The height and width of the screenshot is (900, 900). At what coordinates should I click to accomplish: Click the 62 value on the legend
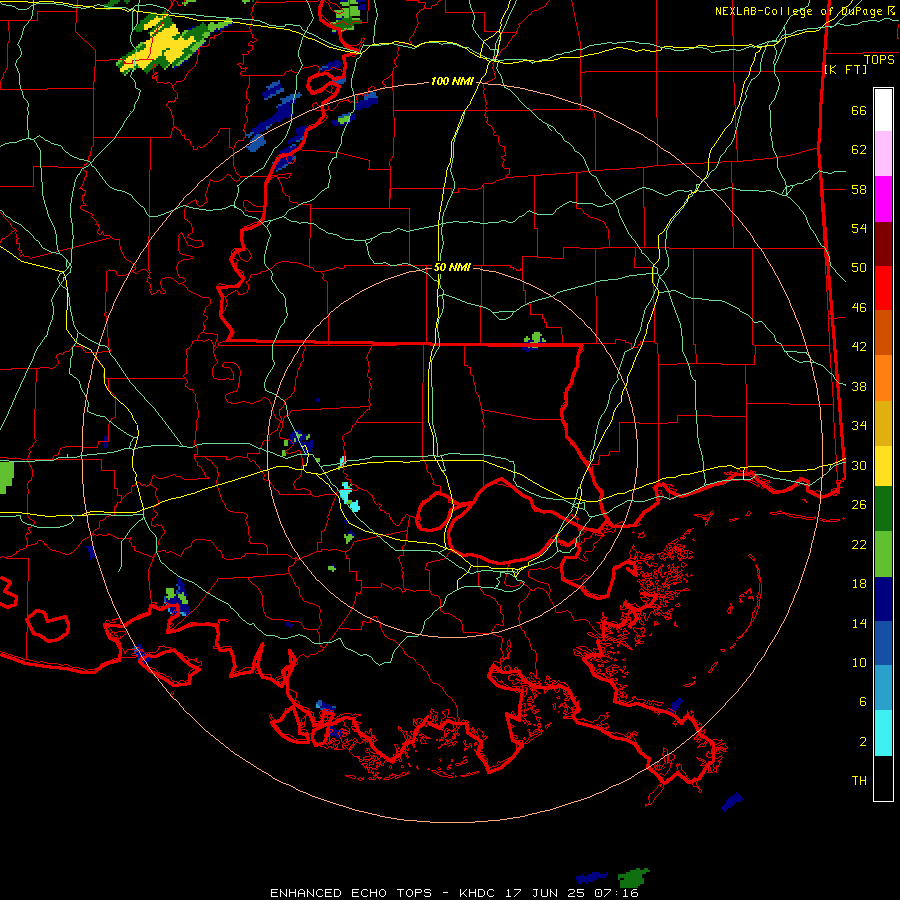tap(859, 150)
